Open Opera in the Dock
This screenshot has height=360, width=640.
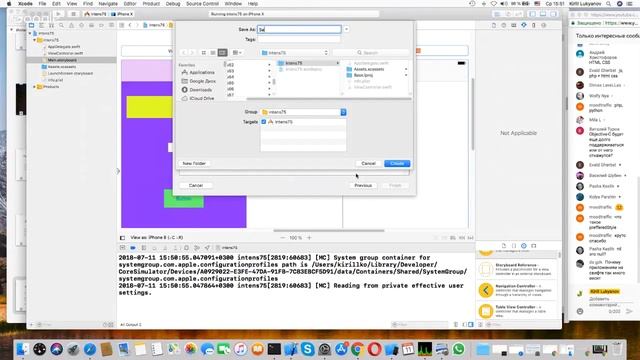click(x=374, y=349)
